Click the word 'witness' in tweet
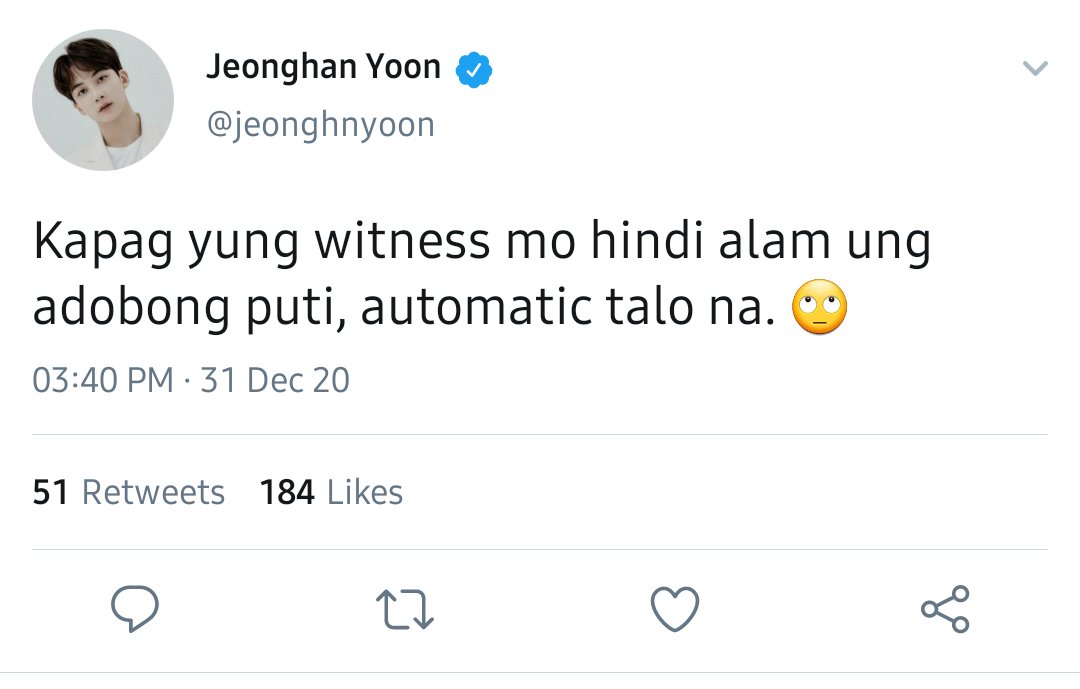 [402, 241]
